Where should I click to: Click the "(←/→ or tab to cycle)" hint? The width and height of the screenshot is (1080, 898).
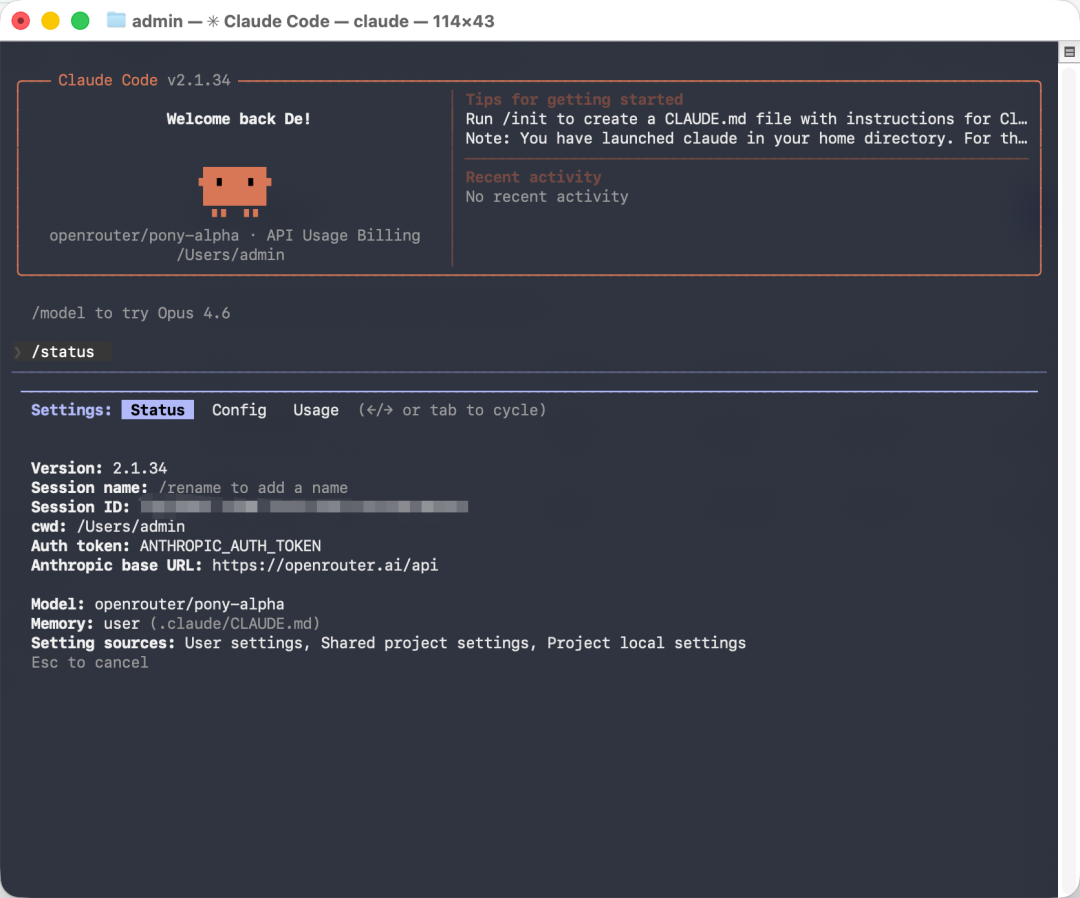pyautogui.click(x=452, y=410)
